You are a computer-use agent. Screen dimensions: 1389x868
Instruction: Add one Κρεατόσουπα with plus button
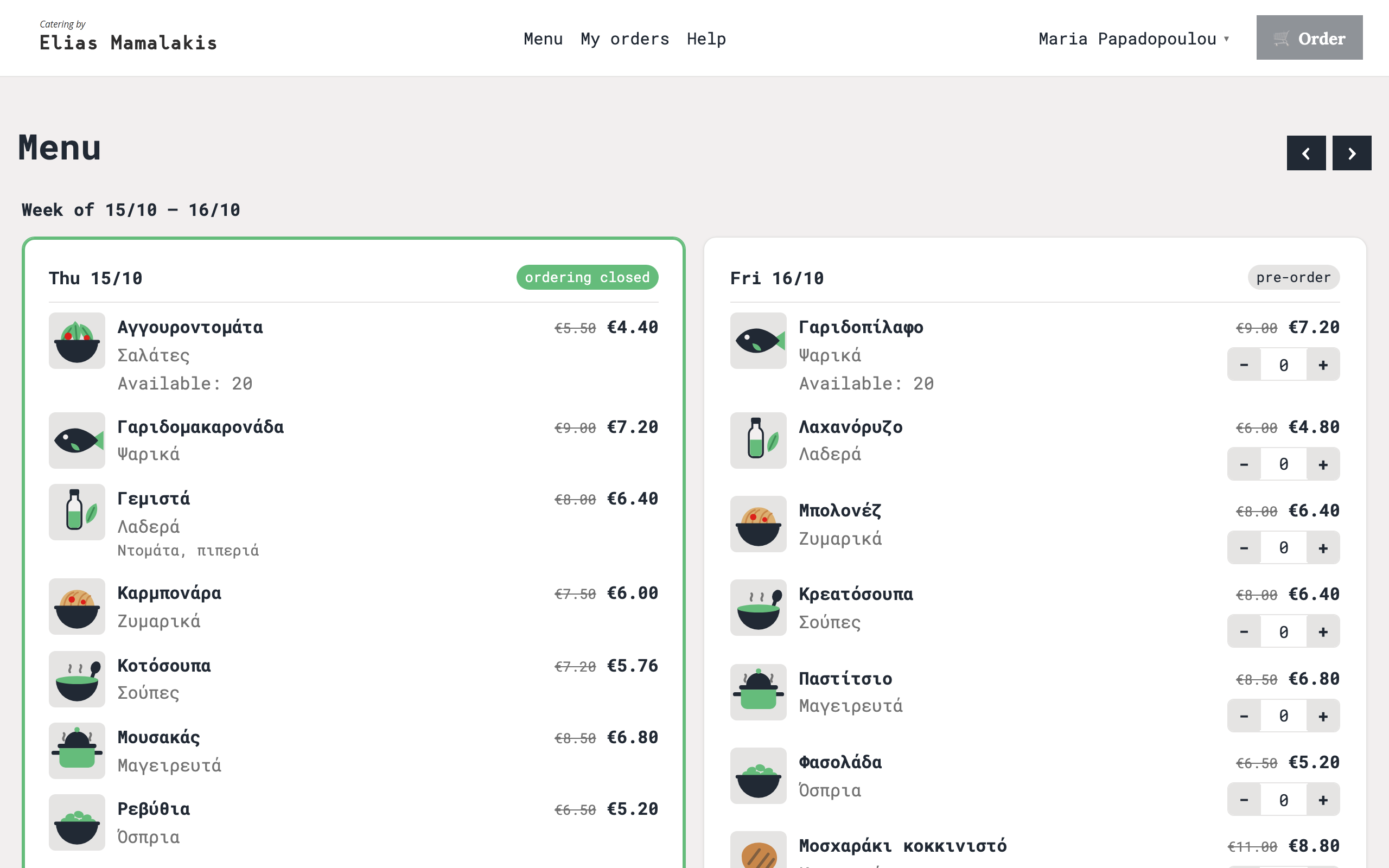click(1323, 631)
